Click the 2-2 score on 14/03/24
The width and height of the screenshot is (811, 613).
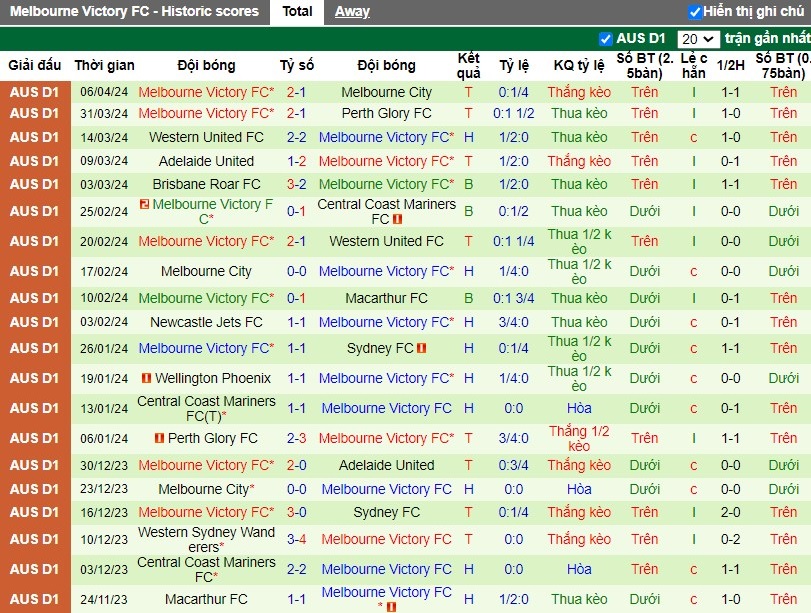tap(296, 138)
